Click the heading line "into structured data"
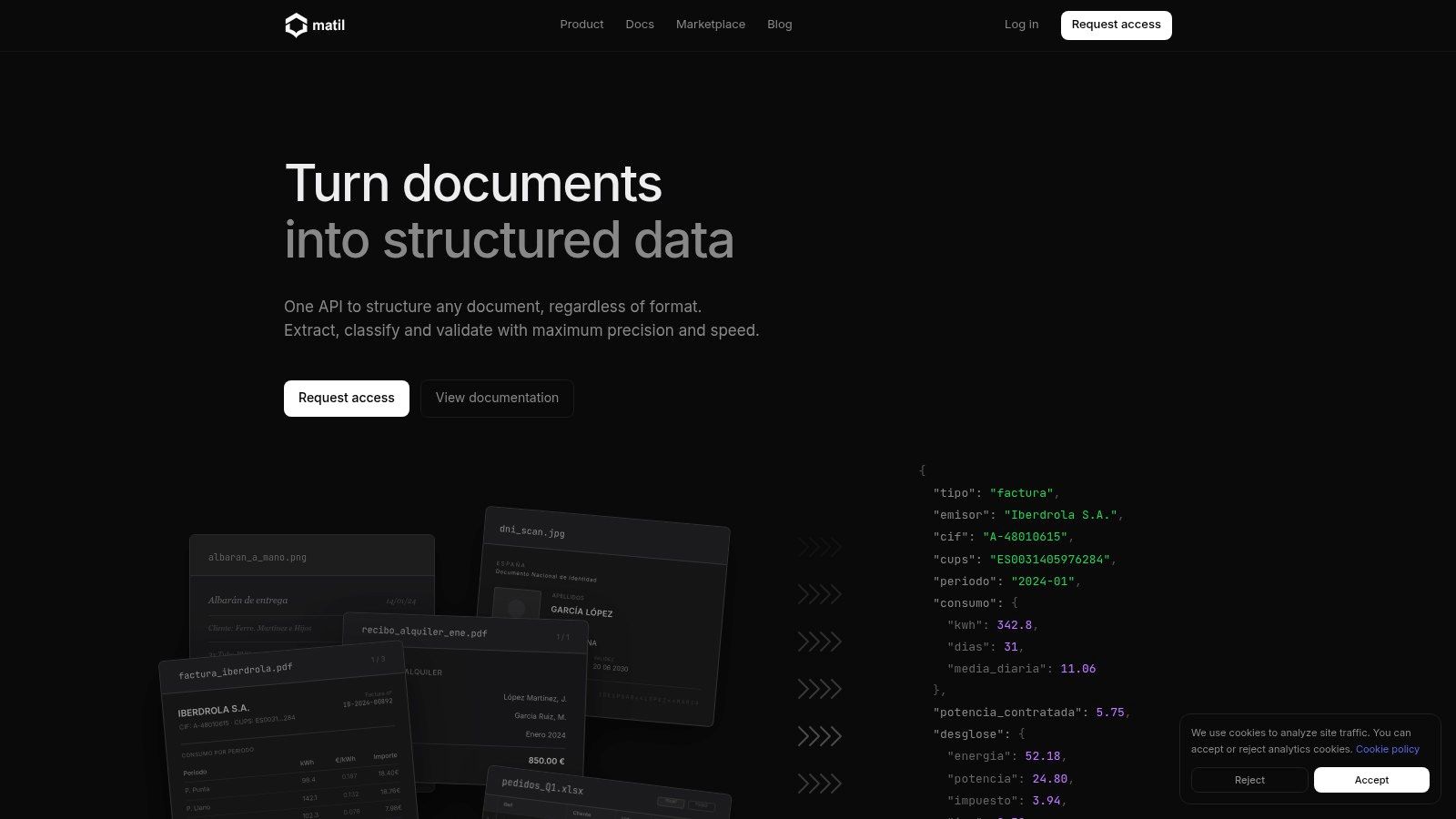 coord(509,240)
